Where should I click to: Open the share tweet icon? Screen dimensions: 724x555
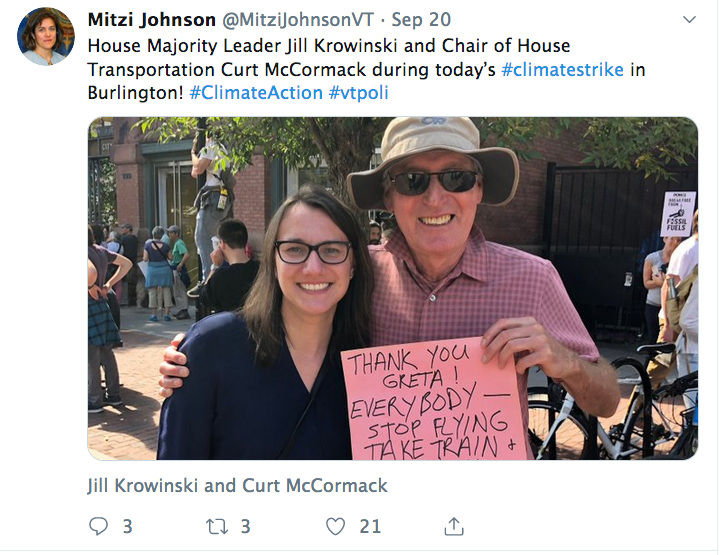point(454,525)
